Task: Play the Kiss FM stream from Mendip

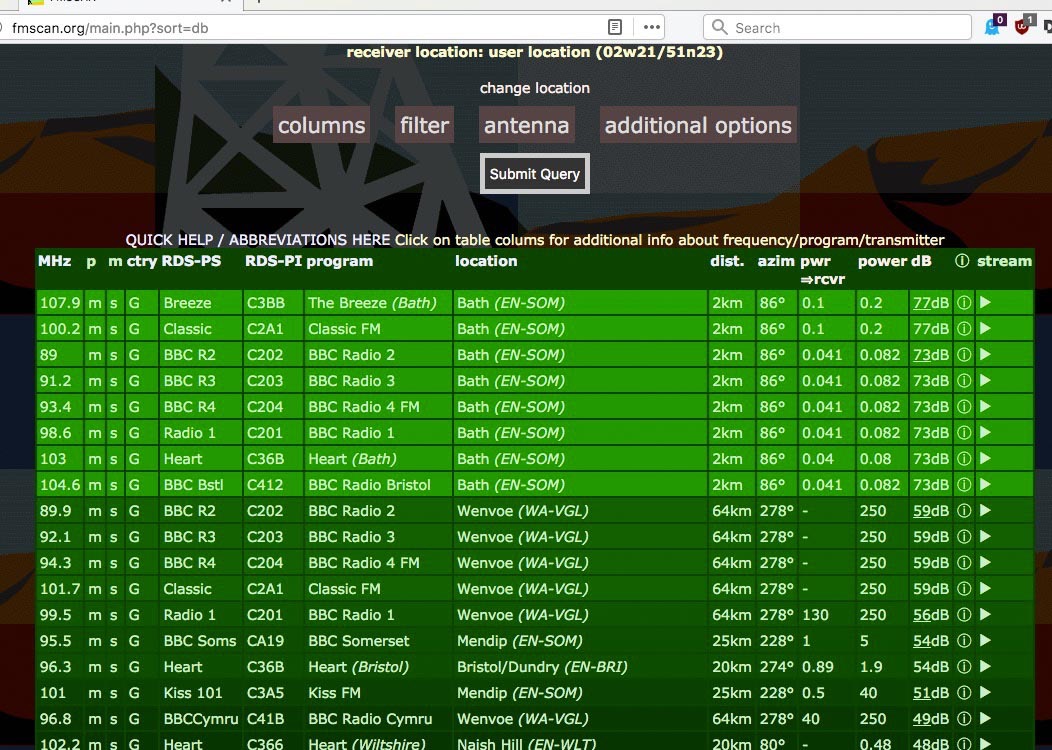Action: [984, 692]
